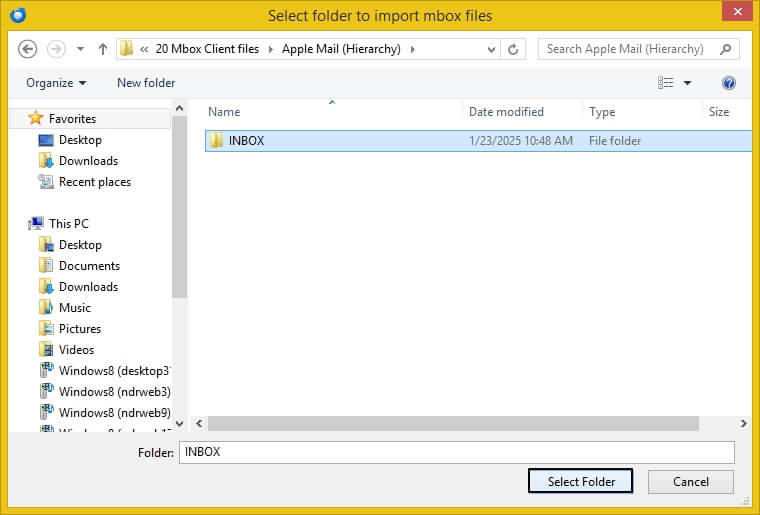
Task: Click the Folder name input field
Action: click(x=456, y=452)
